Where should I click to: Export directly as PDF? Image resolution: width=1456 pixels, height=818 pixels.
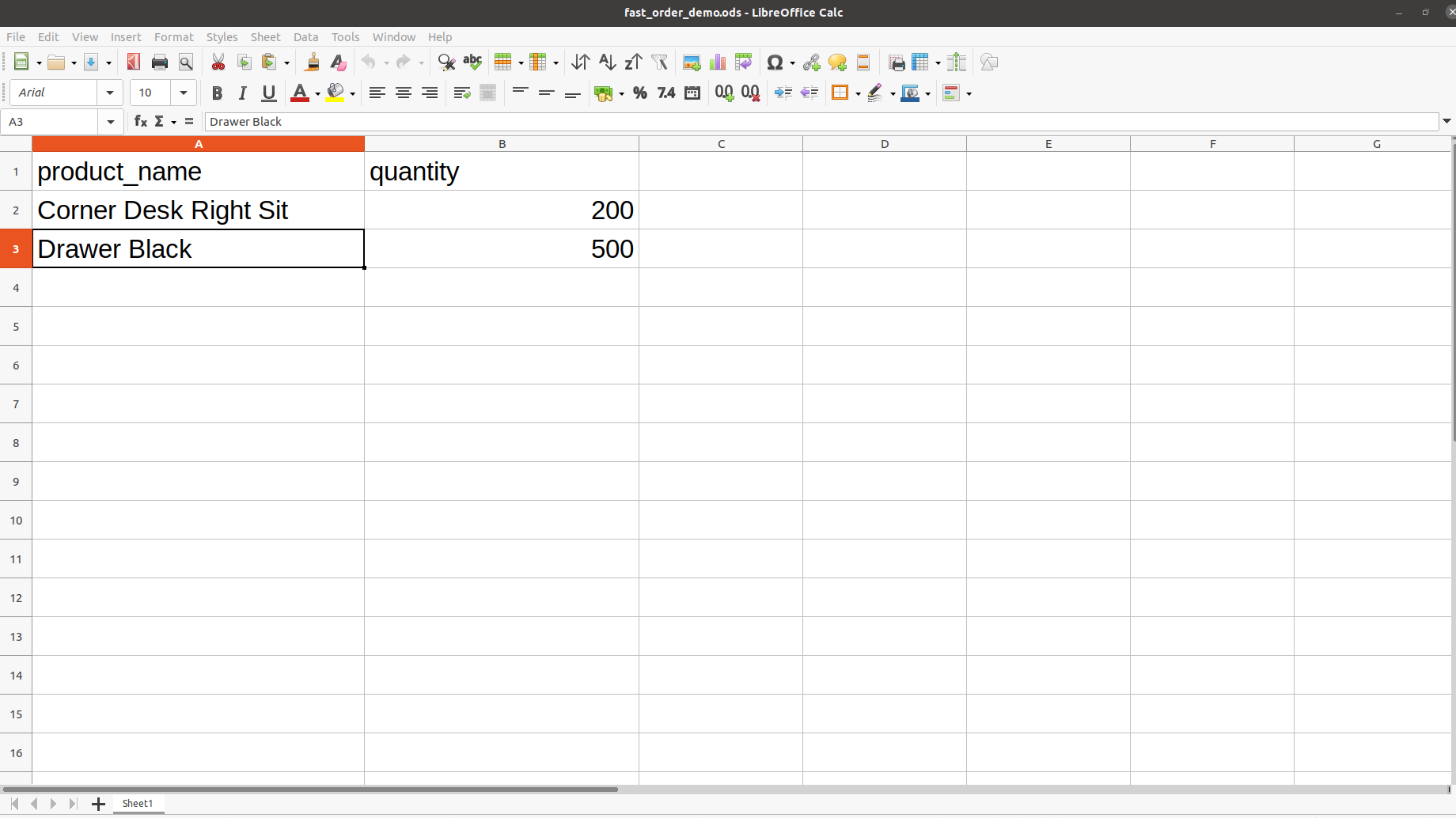click(134, 62)
